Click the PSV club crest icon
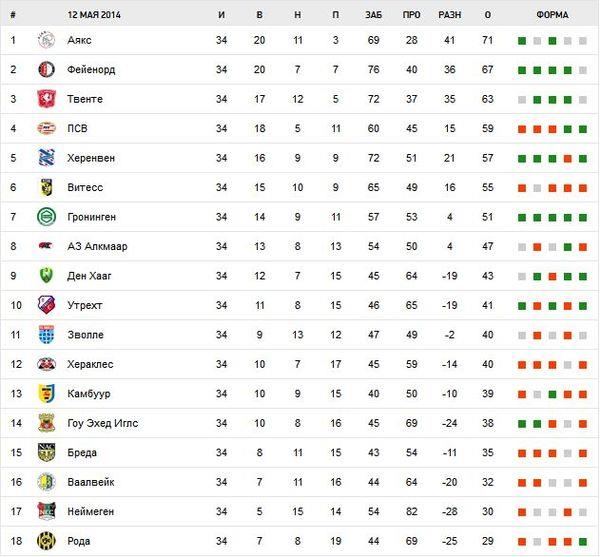This screenshot has width=600, height=557. [x=46, y=129]
